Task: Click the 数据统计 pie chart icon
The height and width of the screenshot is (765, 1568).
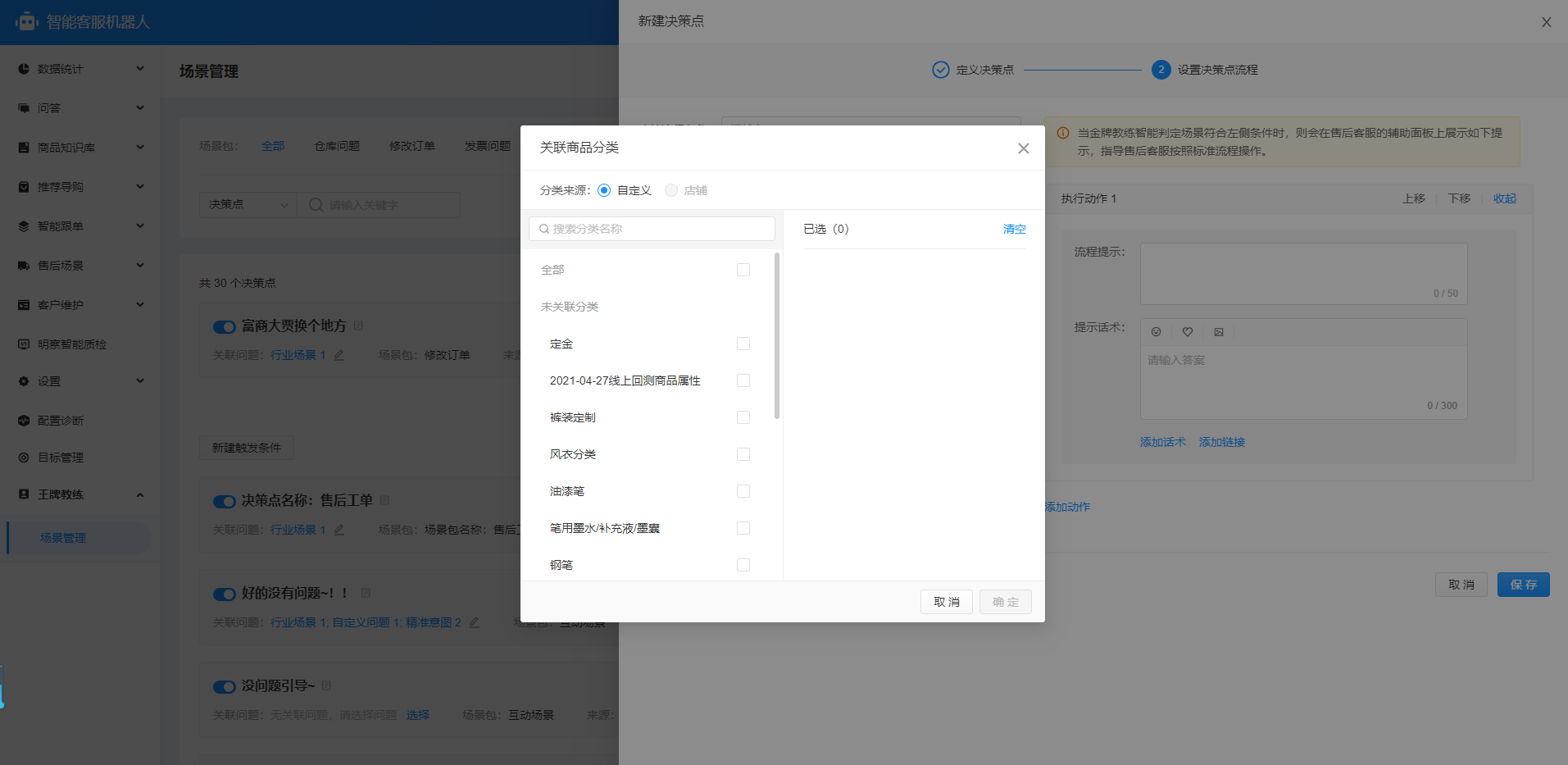Action: [x=24, y=69]
